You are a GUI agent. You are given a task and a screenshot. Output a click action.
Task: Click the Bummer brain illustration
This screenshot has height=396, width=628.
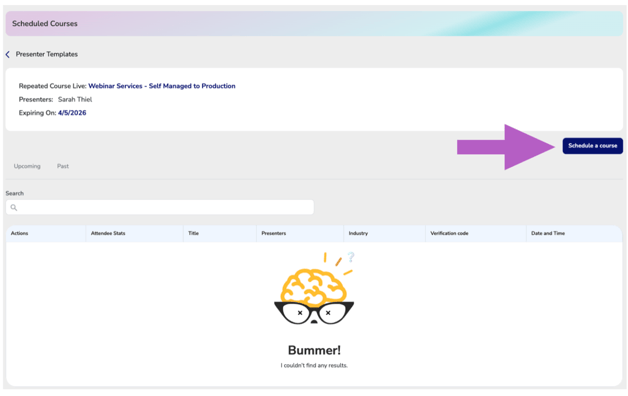(314, 288)
